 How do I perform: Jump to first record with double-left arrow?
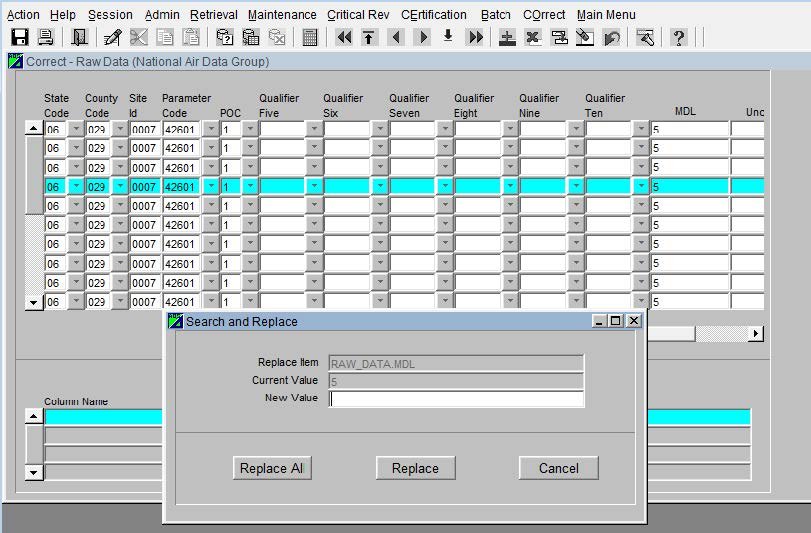[x=344, y=37]
